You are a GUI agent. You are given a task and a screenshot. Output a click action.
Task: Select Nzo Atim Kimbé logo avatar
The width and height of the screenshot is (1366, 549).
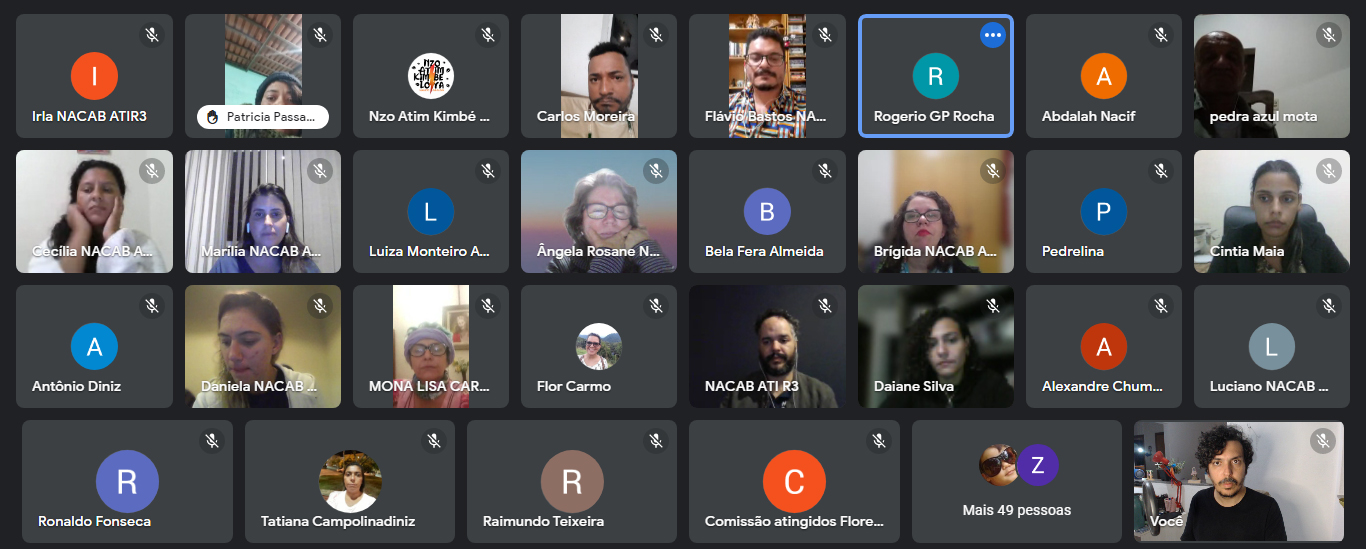tap(431, 76)
